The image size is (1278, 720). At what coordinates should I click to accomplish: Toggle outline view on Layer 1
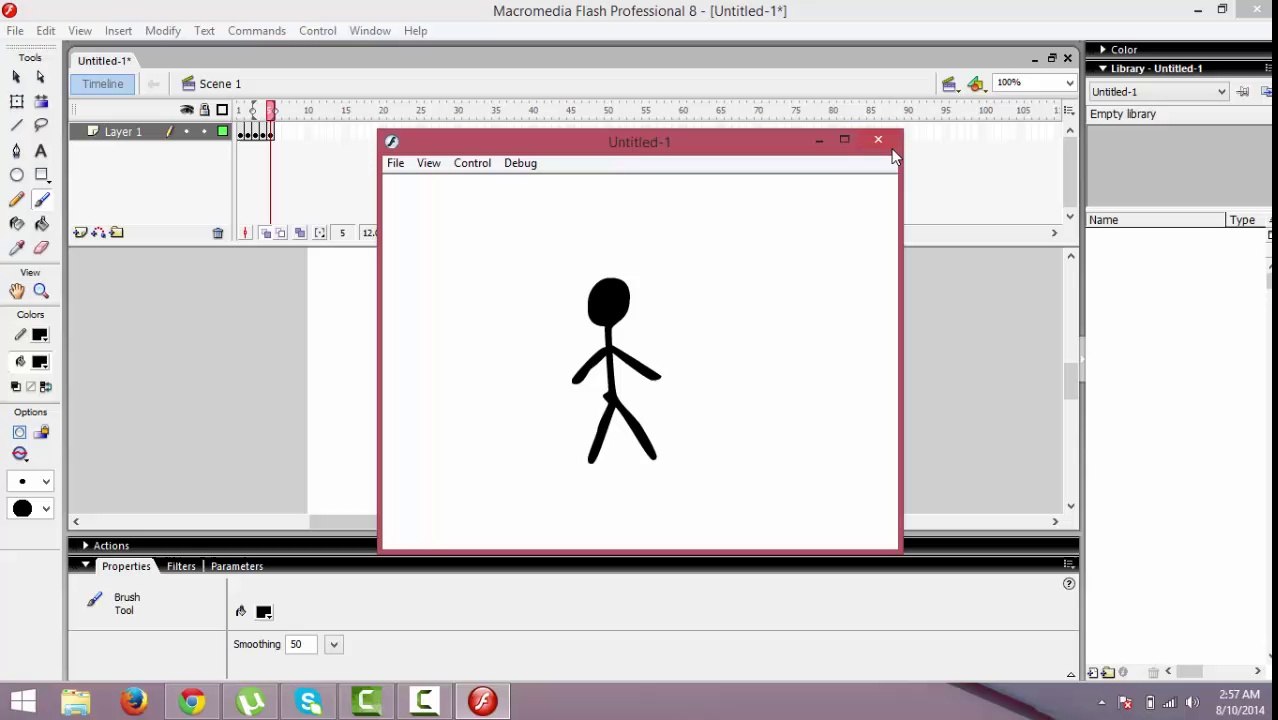point(222,132)
